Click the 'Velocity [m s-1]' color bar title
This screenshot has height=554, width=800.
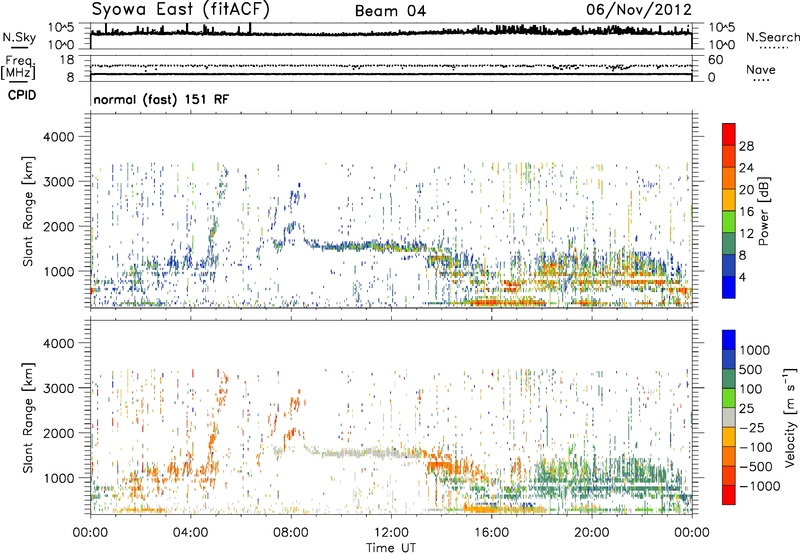(x=790, y=417)
